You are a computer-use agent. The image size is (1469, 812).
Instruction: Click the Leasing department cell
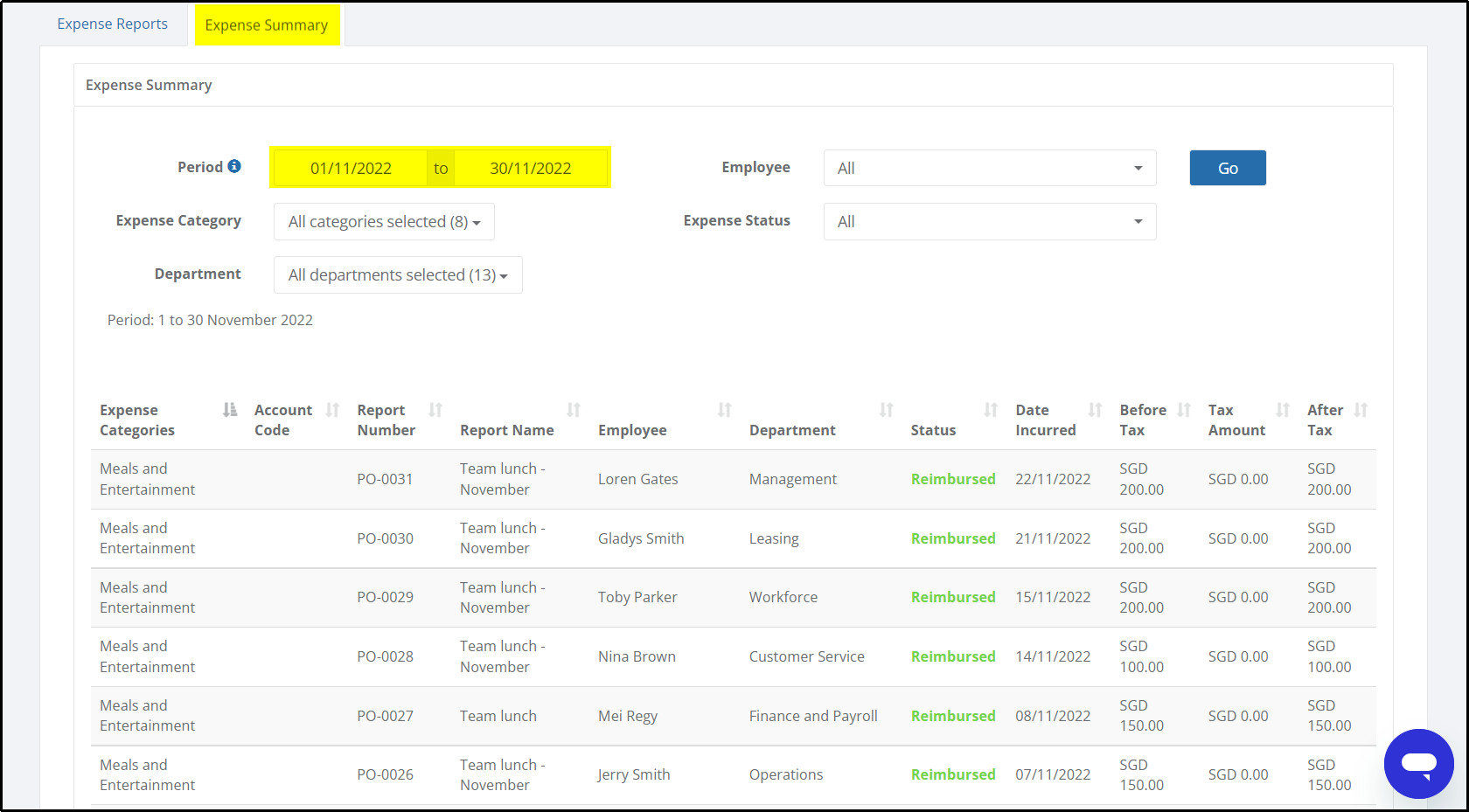coord(774,538)
